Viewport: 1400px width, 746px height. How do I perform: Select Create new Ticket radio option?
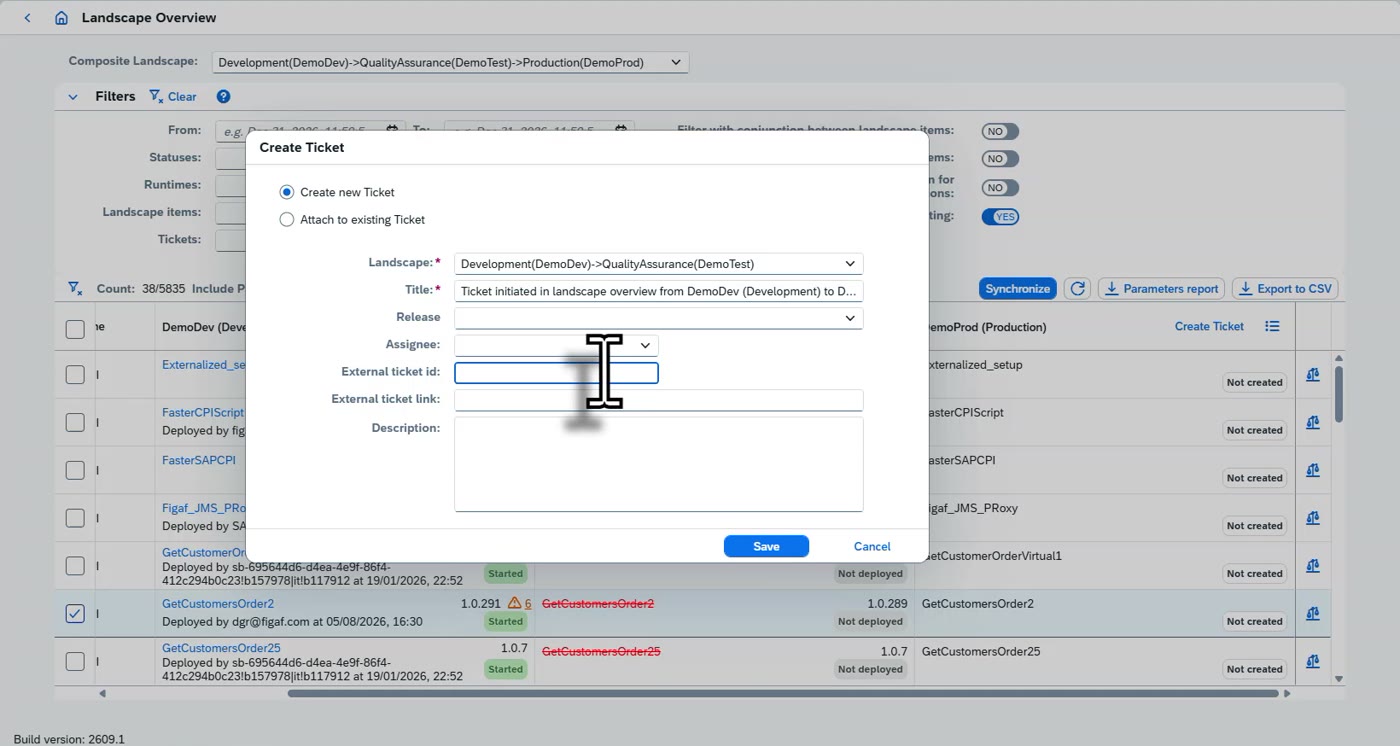tap(287, 192)
